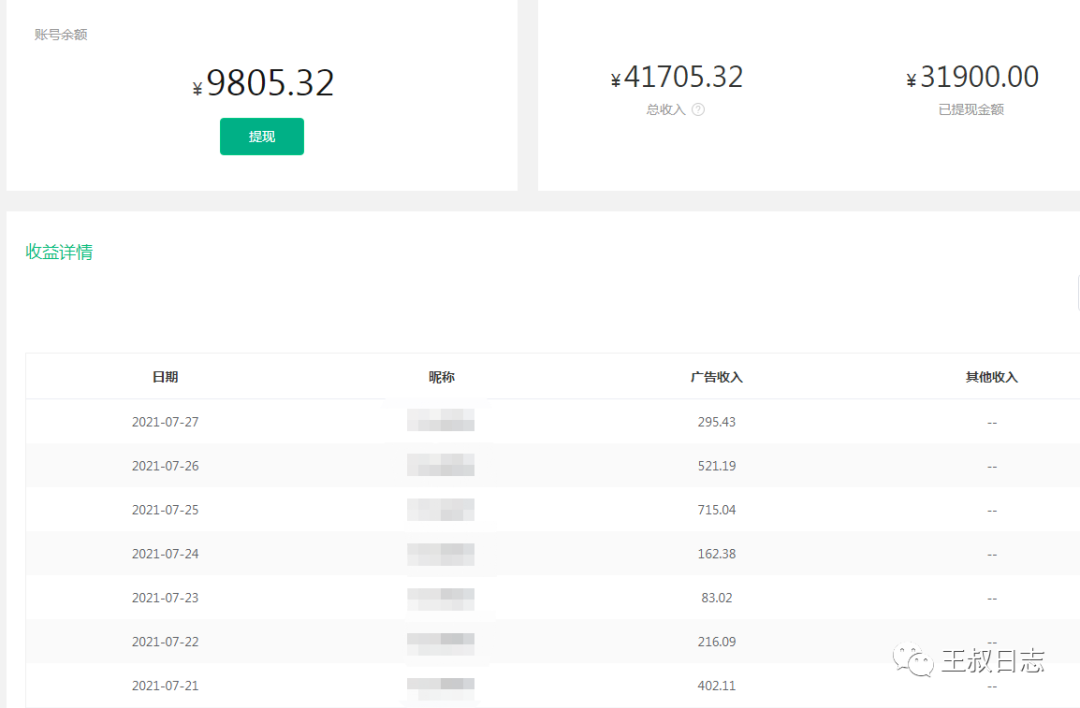Click ad income value 83.02
1080x708 pixels.
click(x=716, y=598)
